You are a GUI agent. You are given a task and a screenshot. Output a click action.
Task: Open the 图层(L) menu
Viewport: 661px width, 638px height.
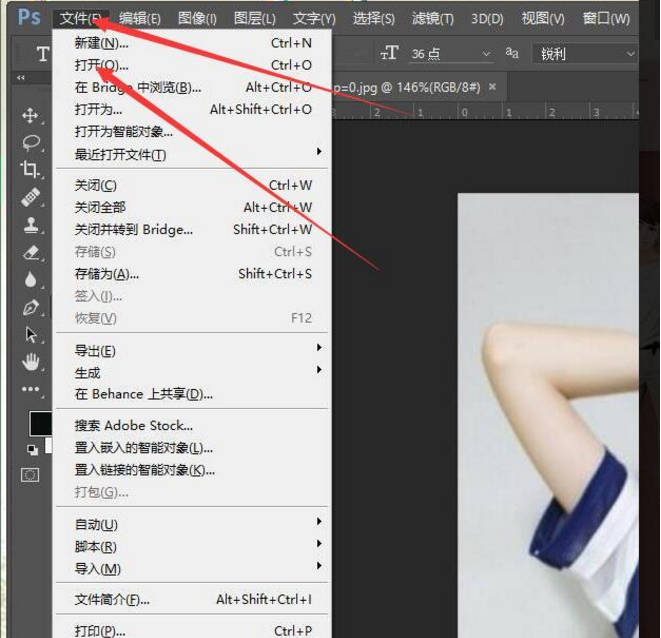pos(255,19)
